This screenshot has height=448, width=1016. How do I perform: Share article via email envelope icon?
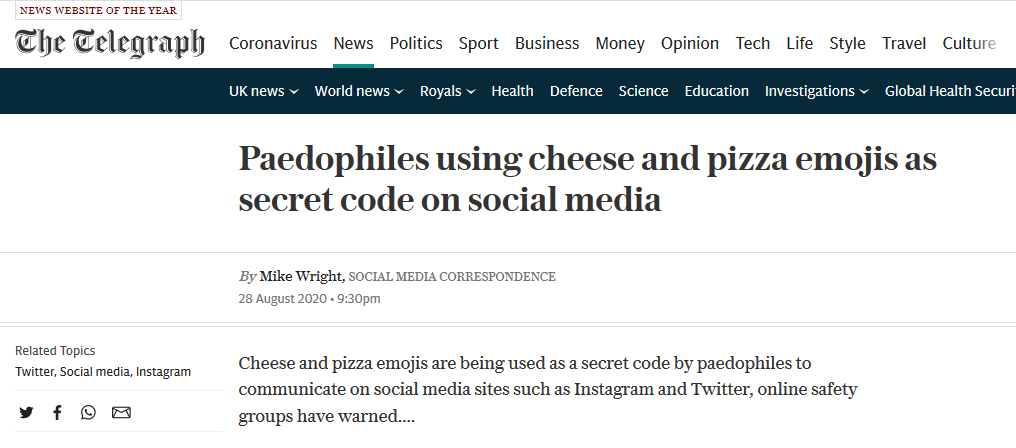[121, 412]
